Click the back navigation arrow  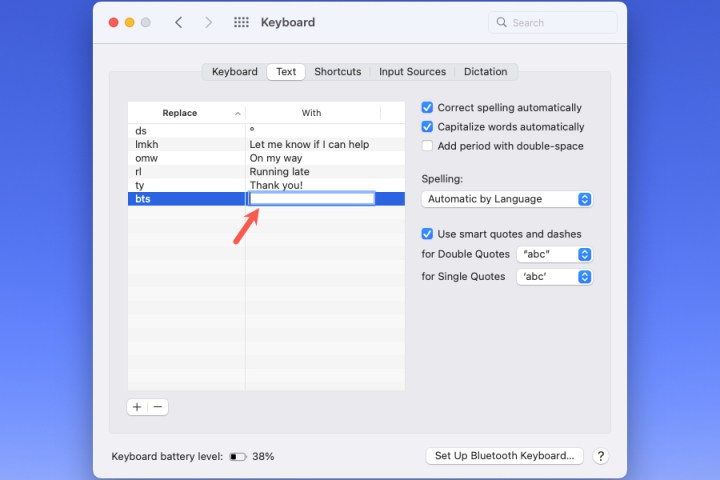[x=178, y=22]
